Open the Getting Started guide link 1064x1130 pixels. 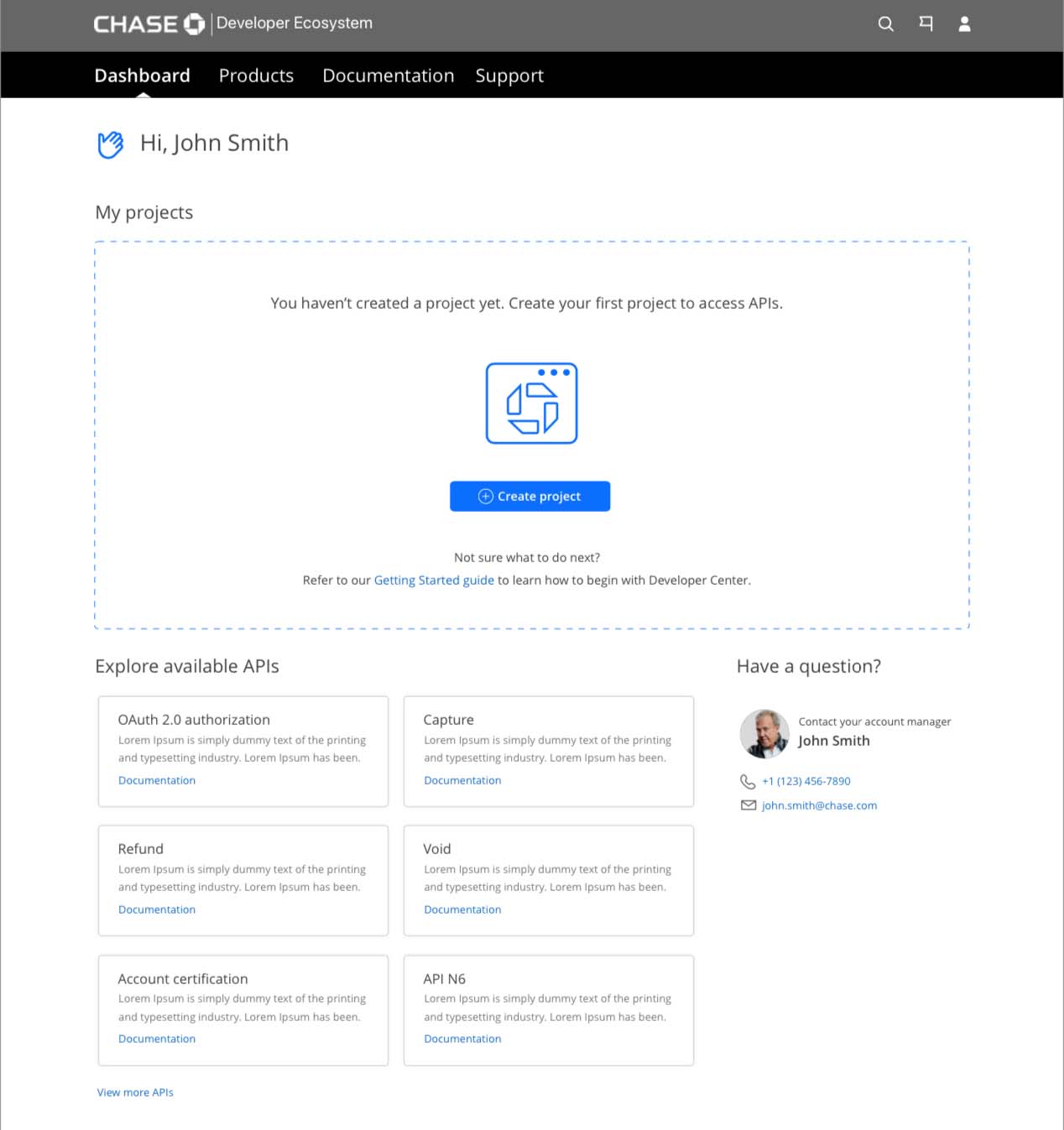[x=434, y=580]
